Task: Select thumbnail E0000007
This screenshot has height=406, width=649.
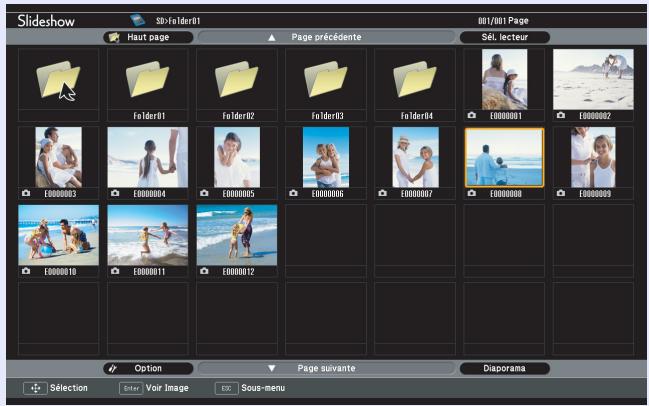Action: point(416,157)
